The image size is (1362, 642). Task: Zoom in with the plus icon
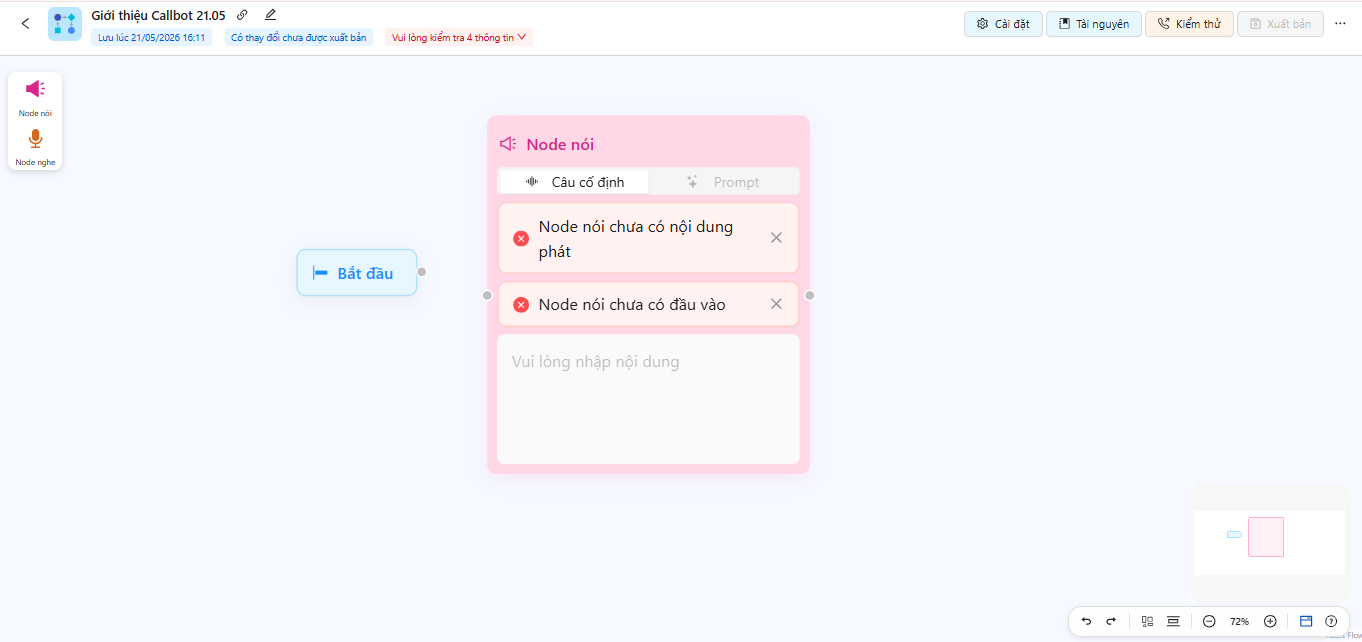(1270, 621)
